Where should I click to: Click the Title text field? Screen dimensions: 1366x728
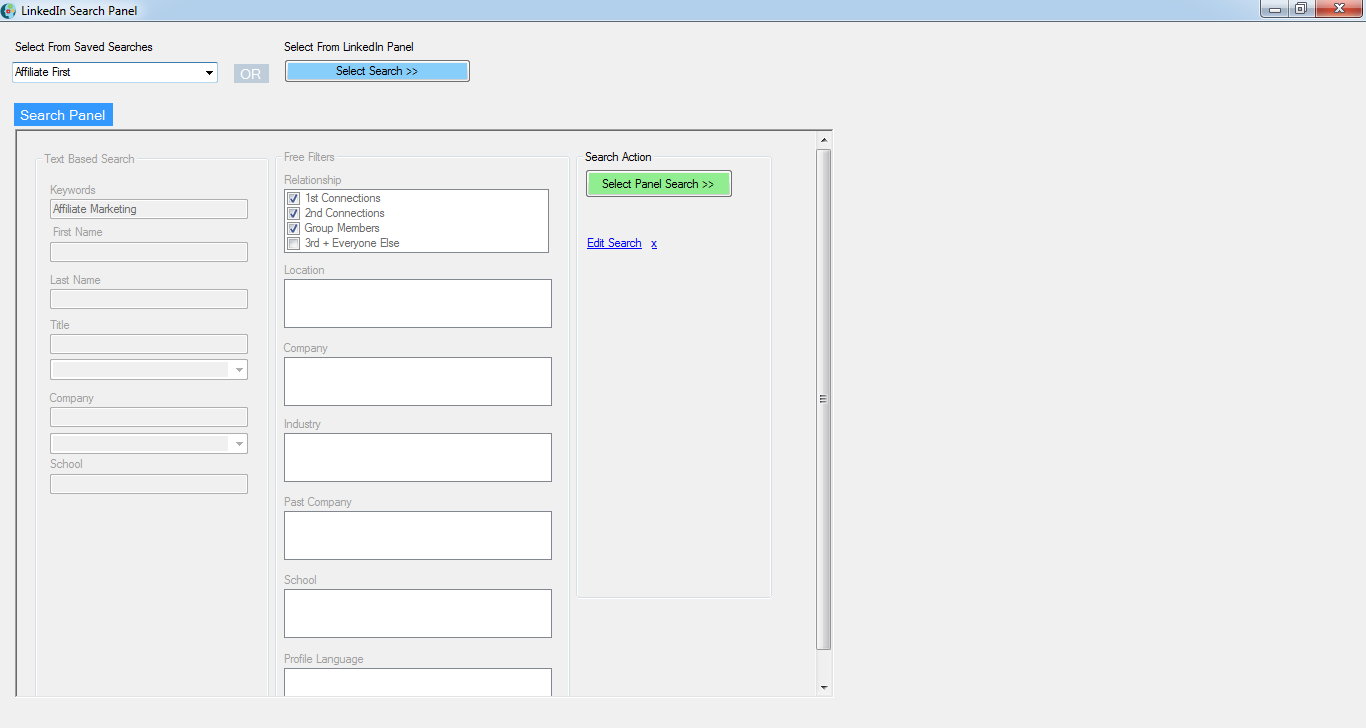point(149,344)
